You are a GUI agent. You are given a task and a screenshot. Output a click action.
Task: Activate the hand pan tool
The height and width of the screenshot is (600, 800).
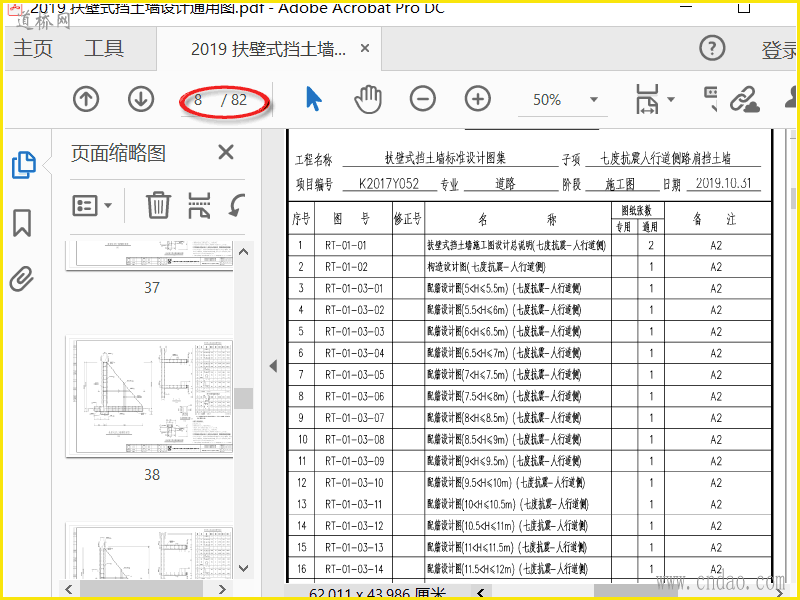click(x=368, y=99)
